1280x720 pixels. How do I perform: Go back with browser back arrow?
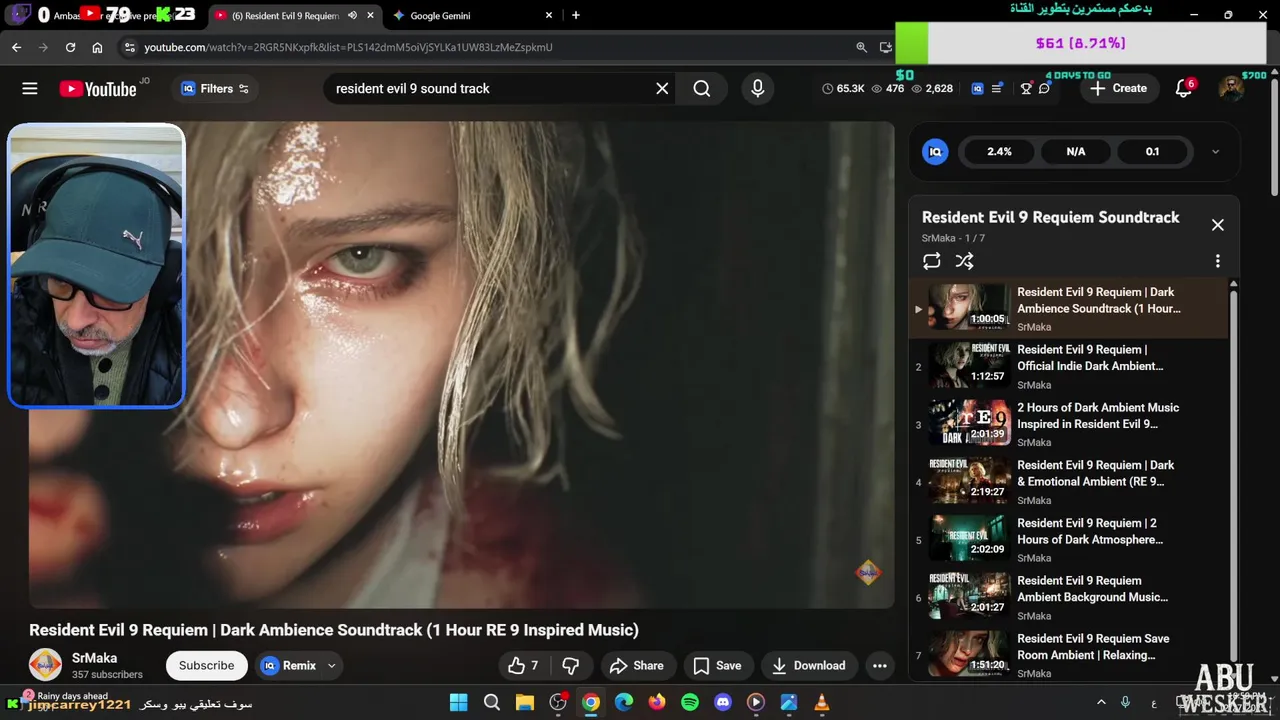tap(17, 47)
